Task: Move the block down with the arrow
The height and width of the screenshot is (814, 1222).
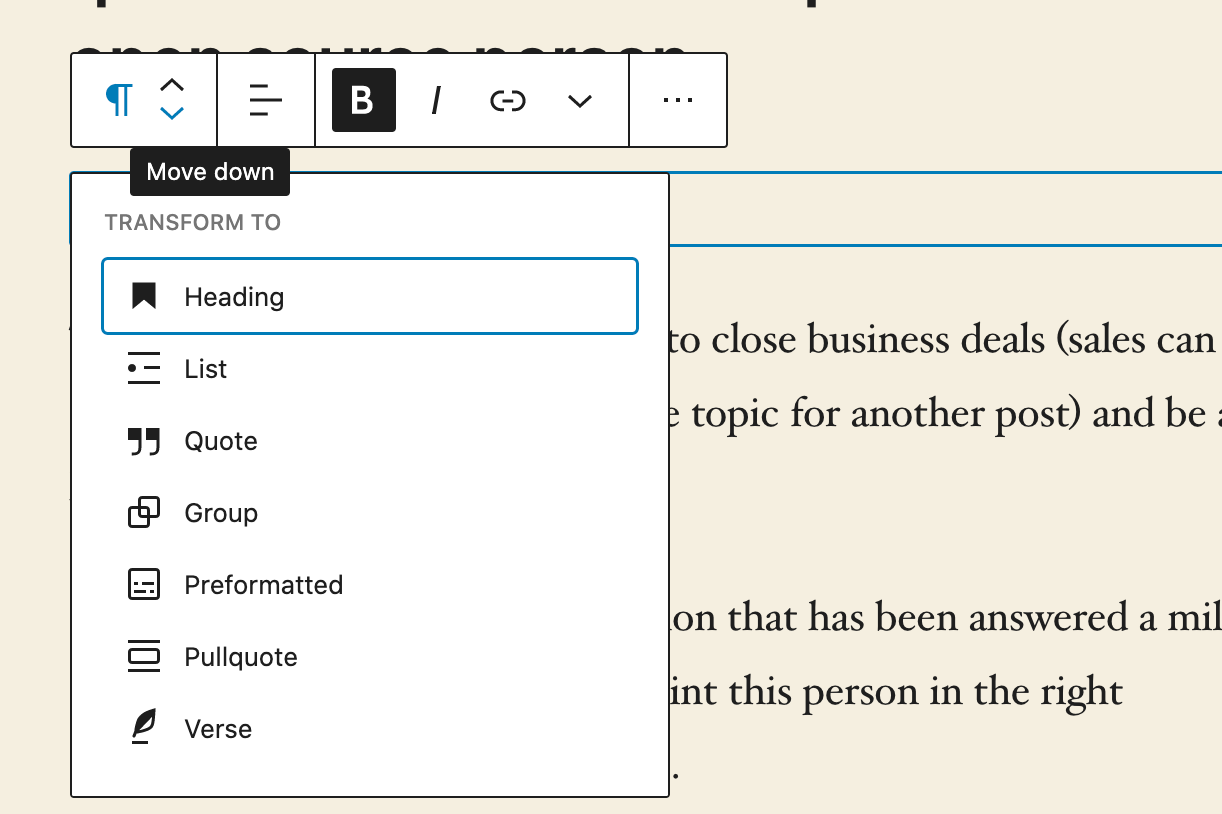Action: [x=173, y=113]
